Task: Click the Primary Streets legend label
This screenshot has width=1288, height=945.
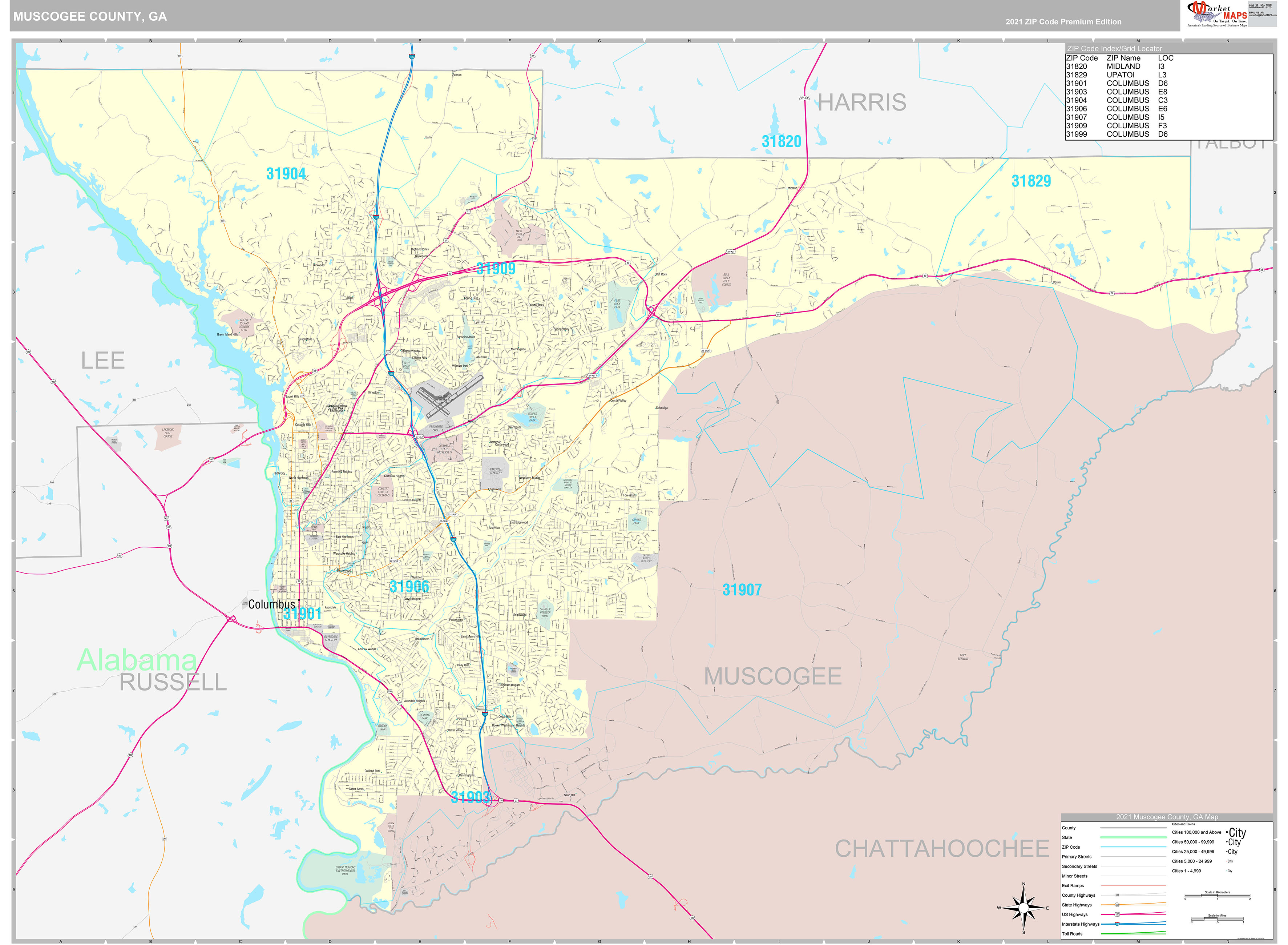Action: pyautogui.click(x=1077, y=857)
